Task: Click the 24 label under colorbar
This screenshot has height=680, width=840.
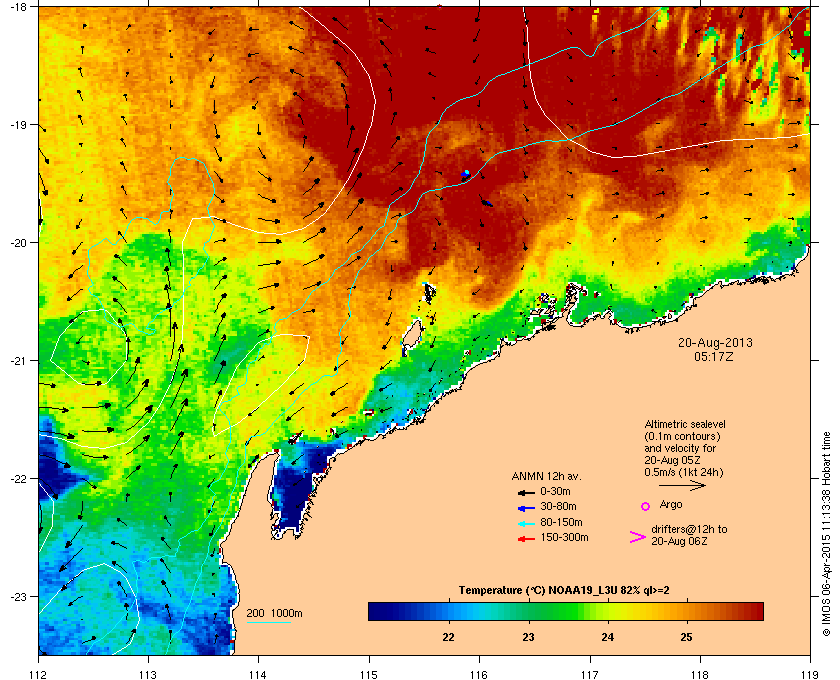Action: 608,637
